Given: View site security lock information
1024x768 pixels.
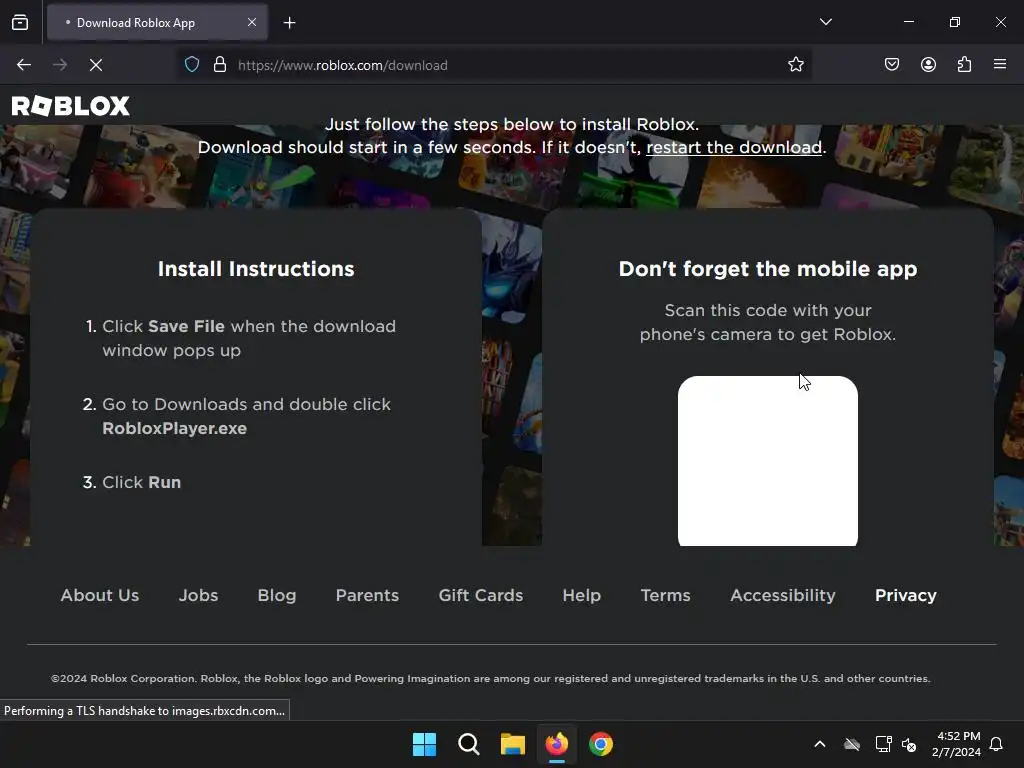Looking at the screenshot, I should click(x=220, y=65).
